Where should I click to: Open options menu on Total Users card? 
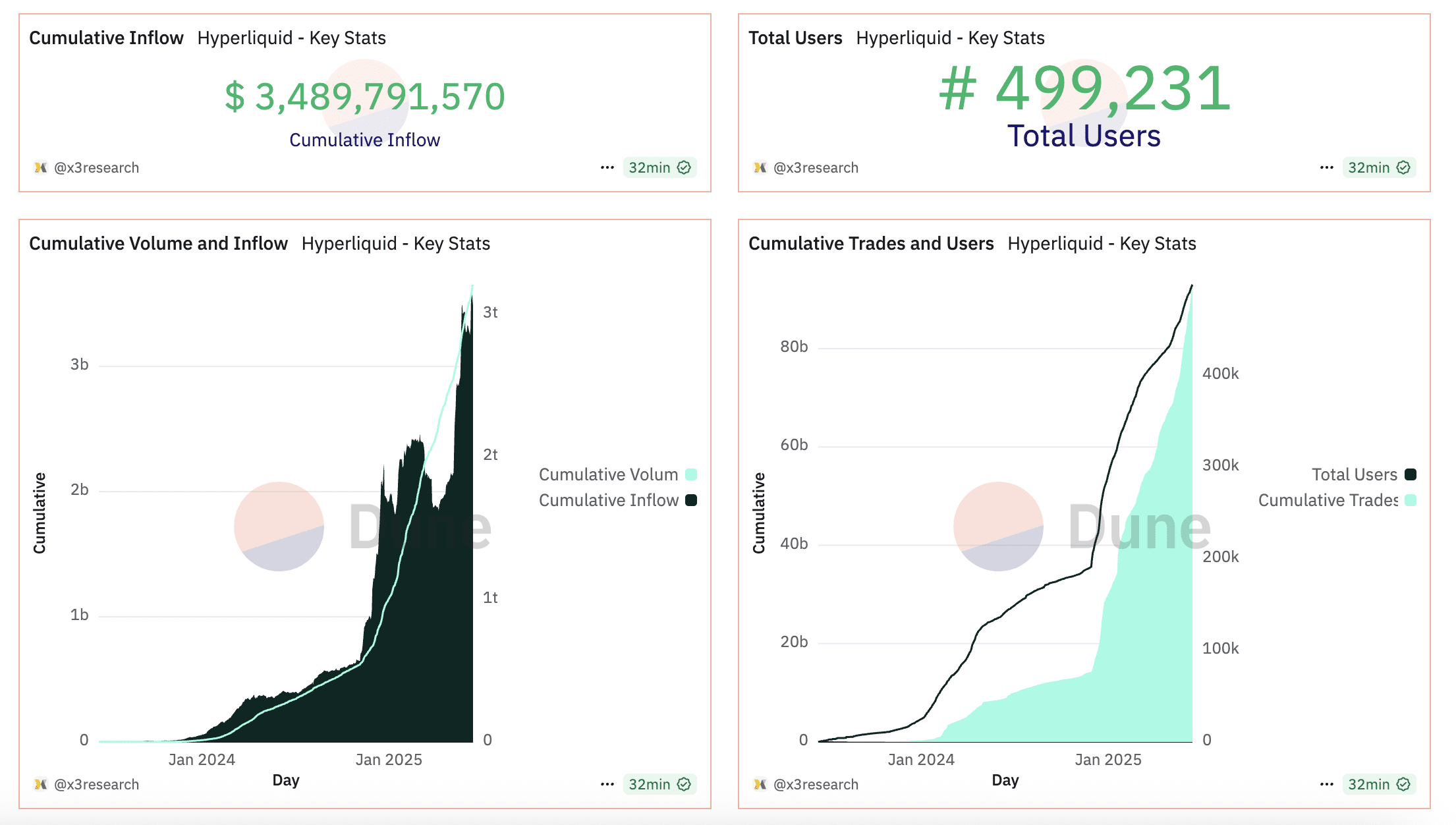[x=1326, y=168]
